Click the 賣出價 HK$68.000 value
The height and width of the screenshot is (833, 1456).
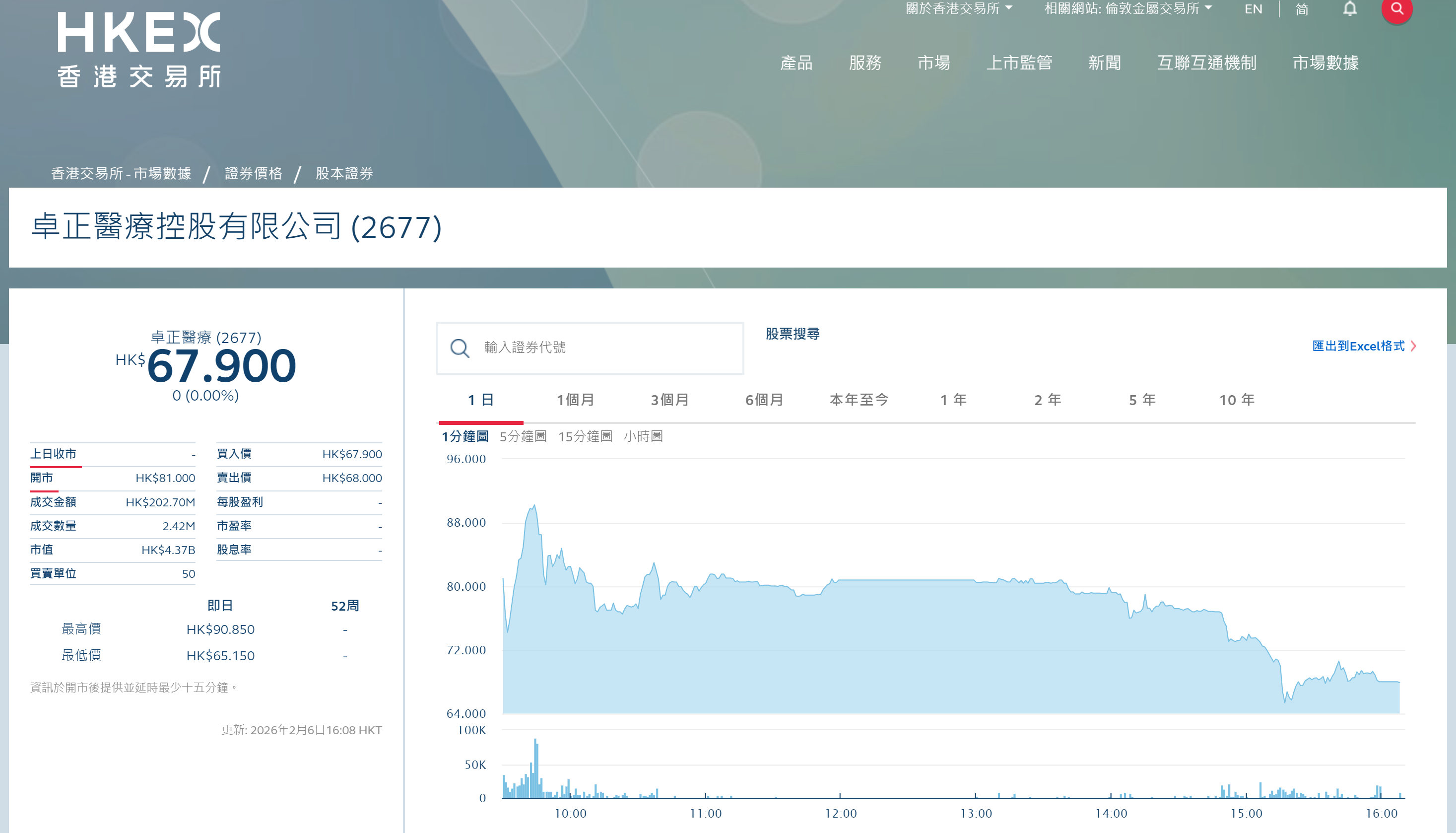click(x=352, y=478)
